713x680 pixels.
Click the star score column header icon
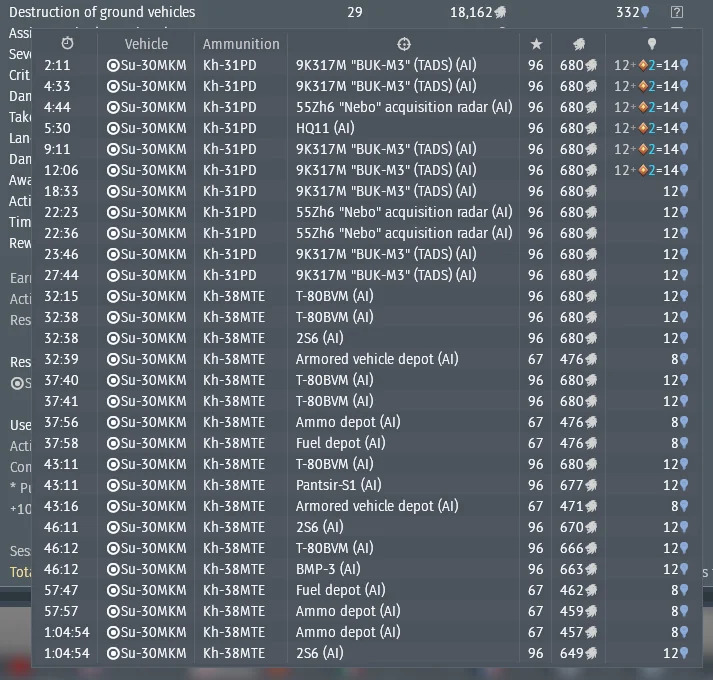536,44
